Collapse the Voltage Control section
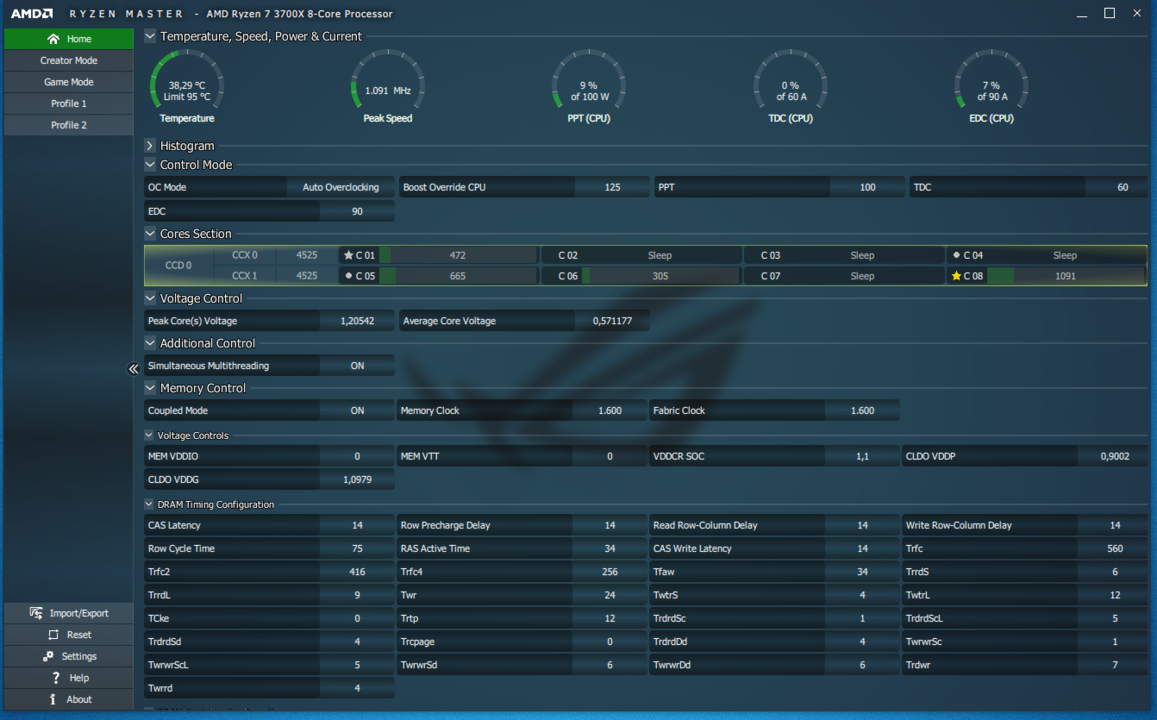Image resolution: width=1157 pixels, height=720 pixels. [x=150, y=298]
